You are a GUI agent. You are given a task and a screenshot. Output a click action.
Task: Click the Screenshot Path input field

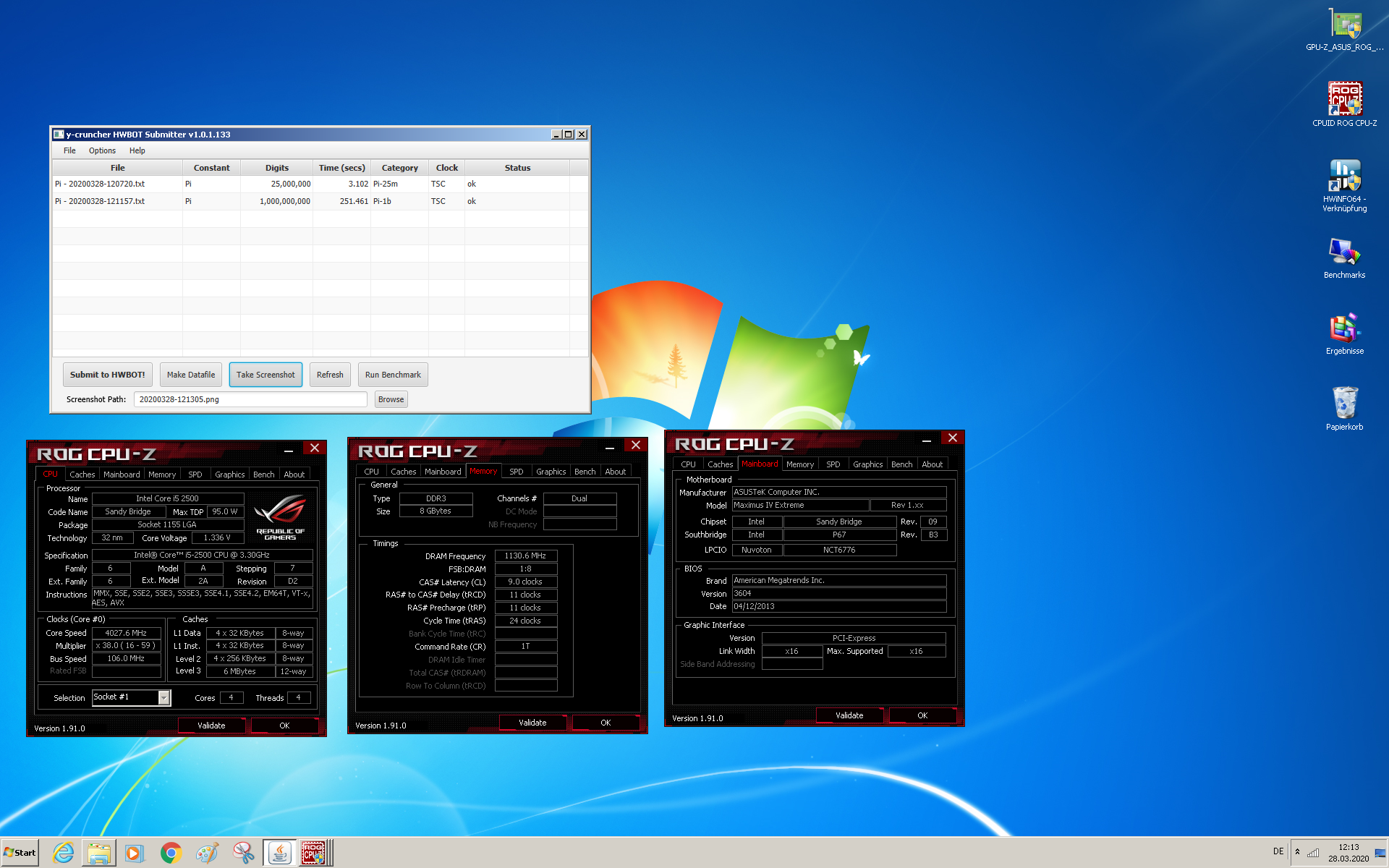coord(250,399)
